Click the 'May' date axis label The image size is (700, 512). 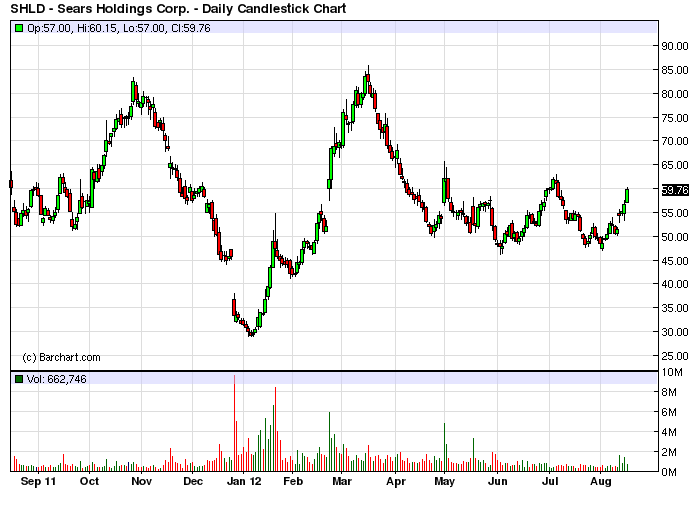[x=445, y=481]
